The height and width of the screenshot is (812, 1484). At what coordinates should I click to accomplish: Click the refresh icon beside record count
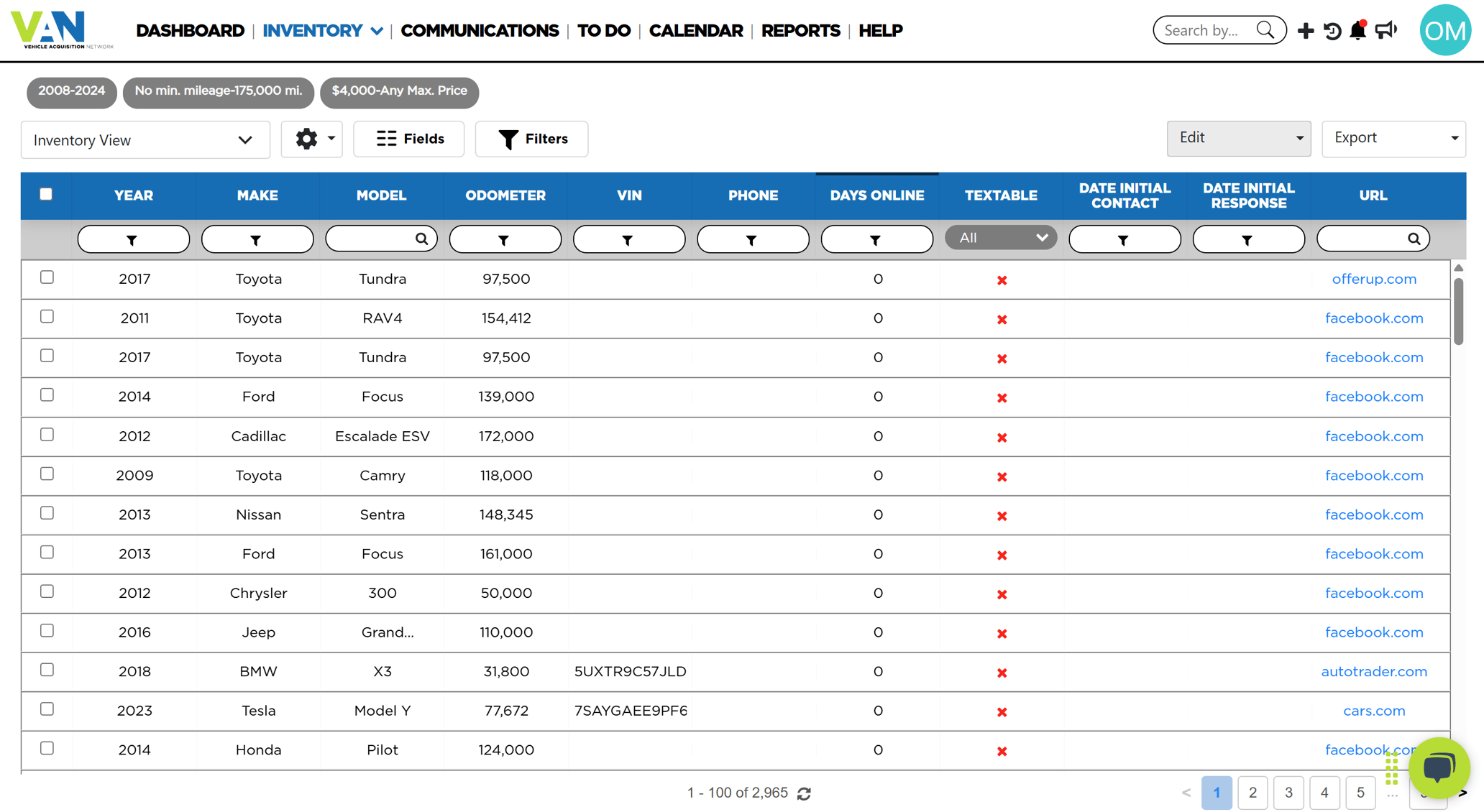(804, 793)
